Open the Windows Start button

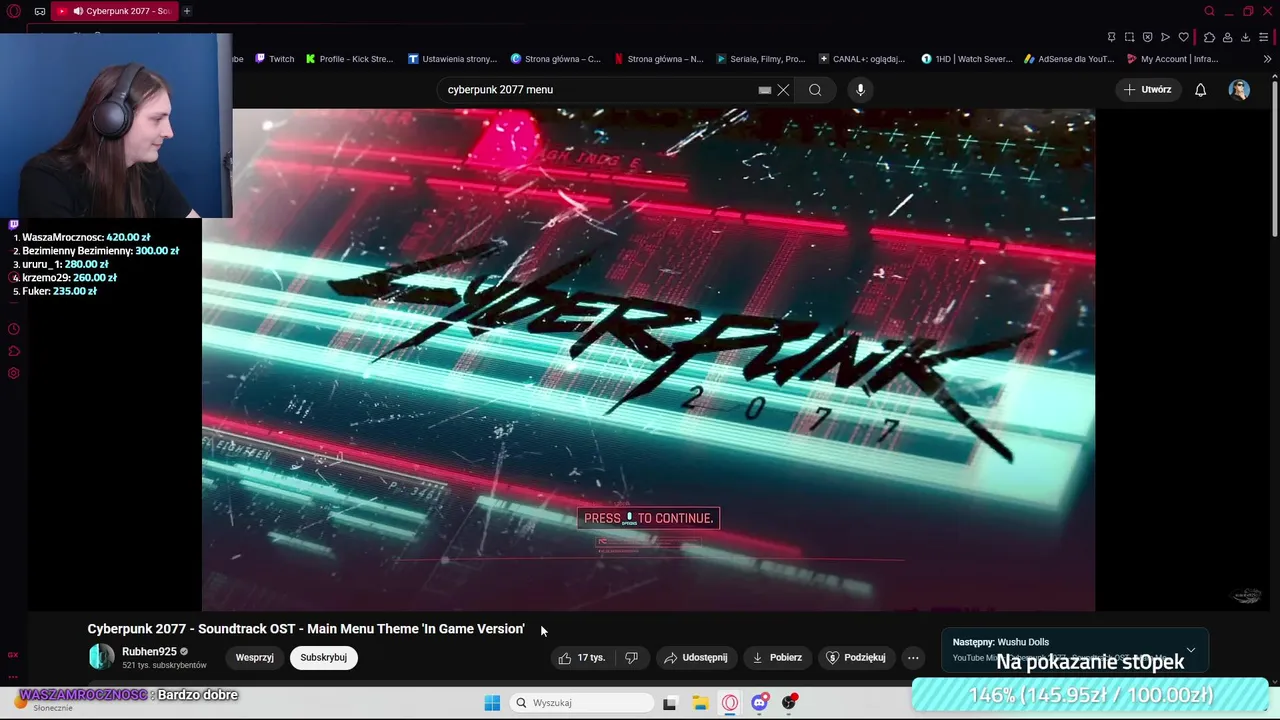click(492, 703)
